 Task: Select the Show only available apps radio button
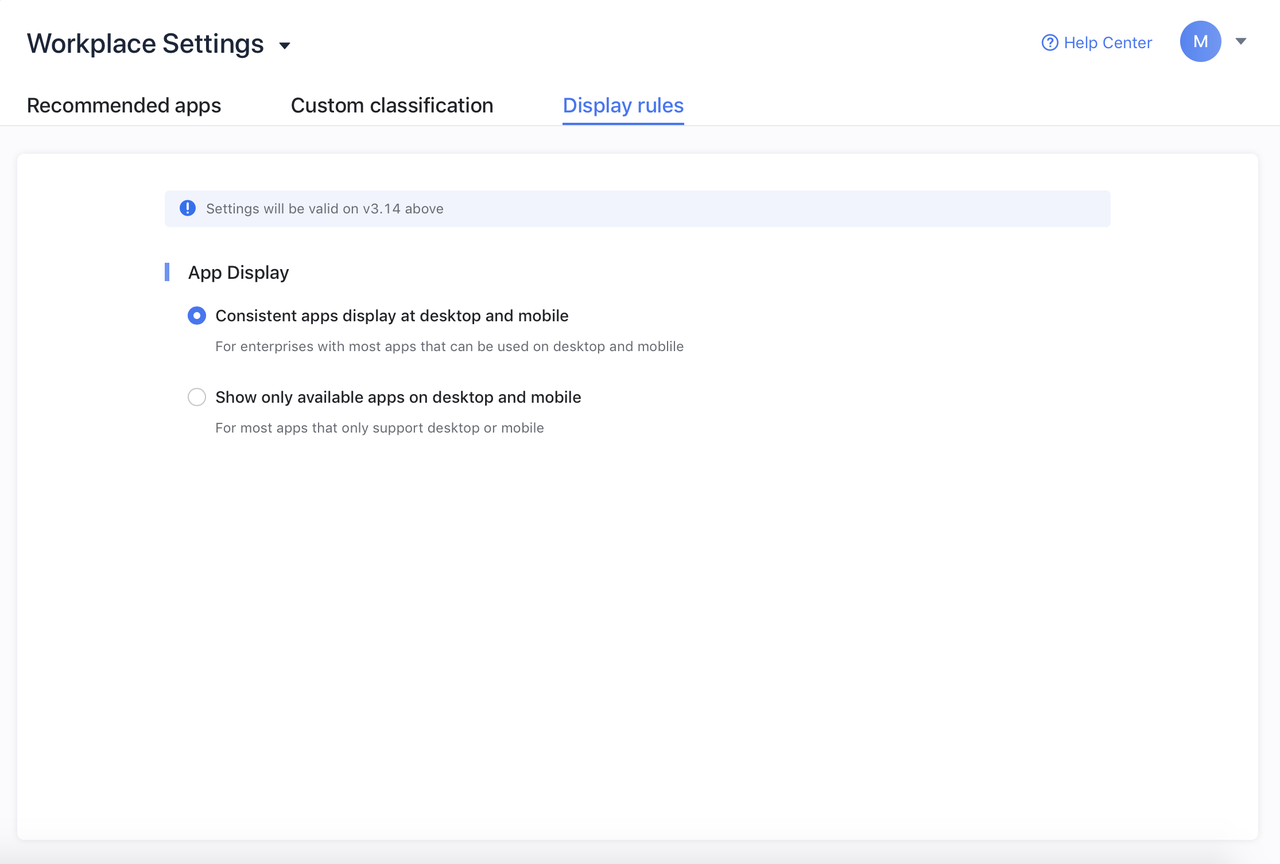pyautogui.click(x=197, y=397)
